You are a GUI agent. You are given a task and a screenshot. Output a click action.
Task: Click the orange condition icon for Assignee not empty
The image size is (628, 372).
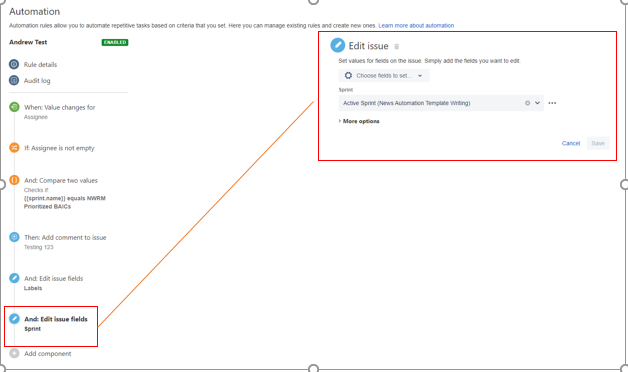pos(14,147)
